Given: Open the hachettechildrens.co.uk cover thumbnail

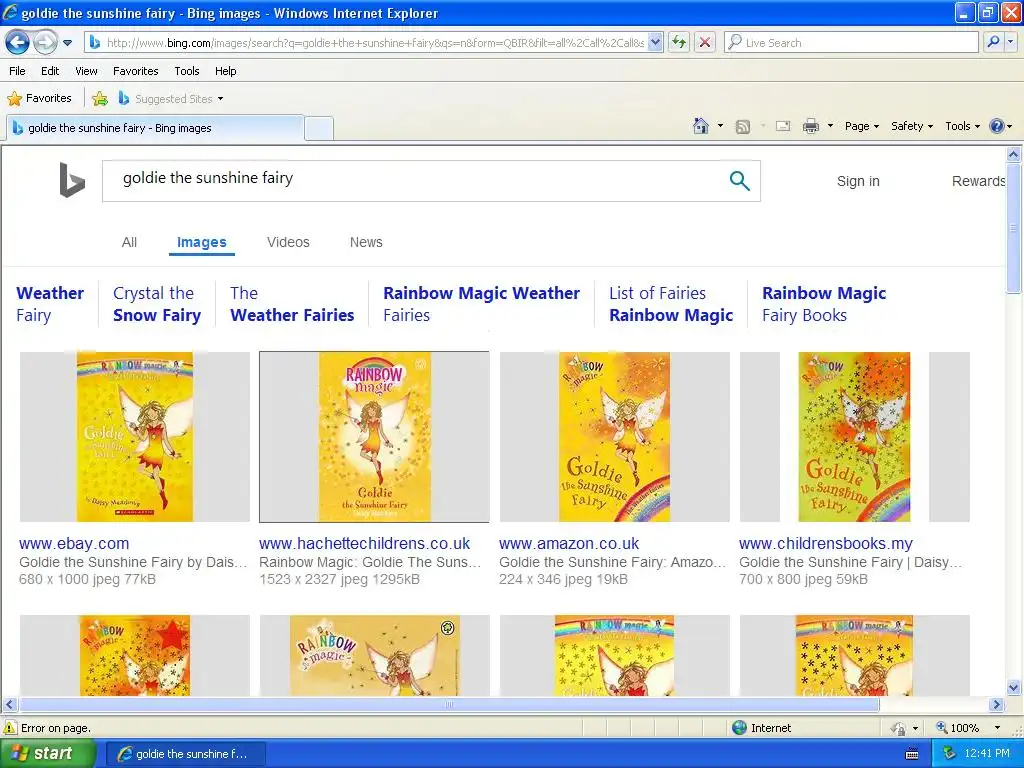Looking at the screenshot, I should coord(374,437).
